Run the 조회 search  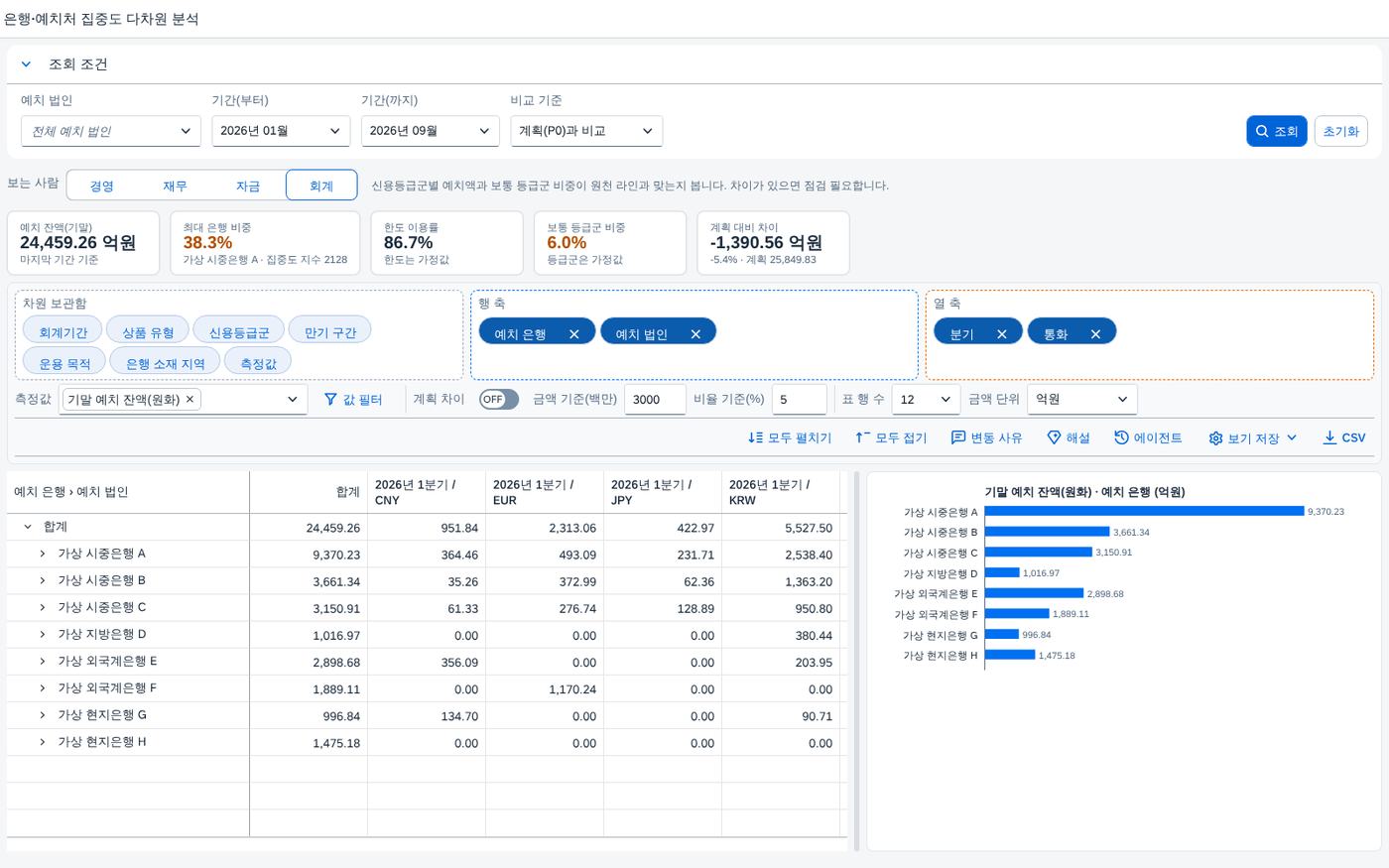tap(1276, 131)
